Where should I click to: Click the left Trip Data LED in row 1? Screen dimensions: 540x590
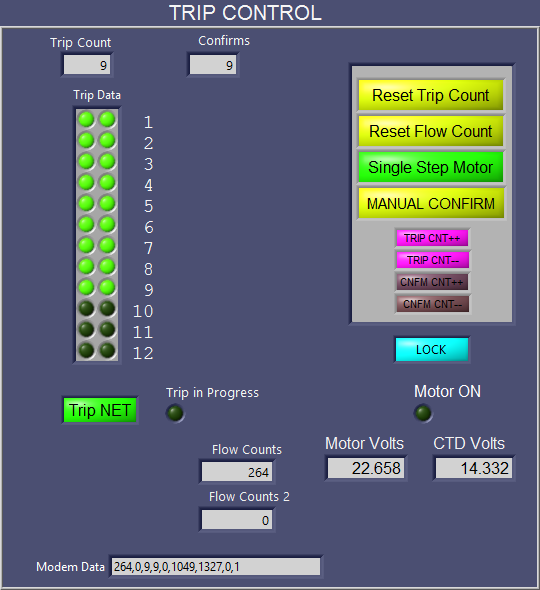[x=86, y=120]
